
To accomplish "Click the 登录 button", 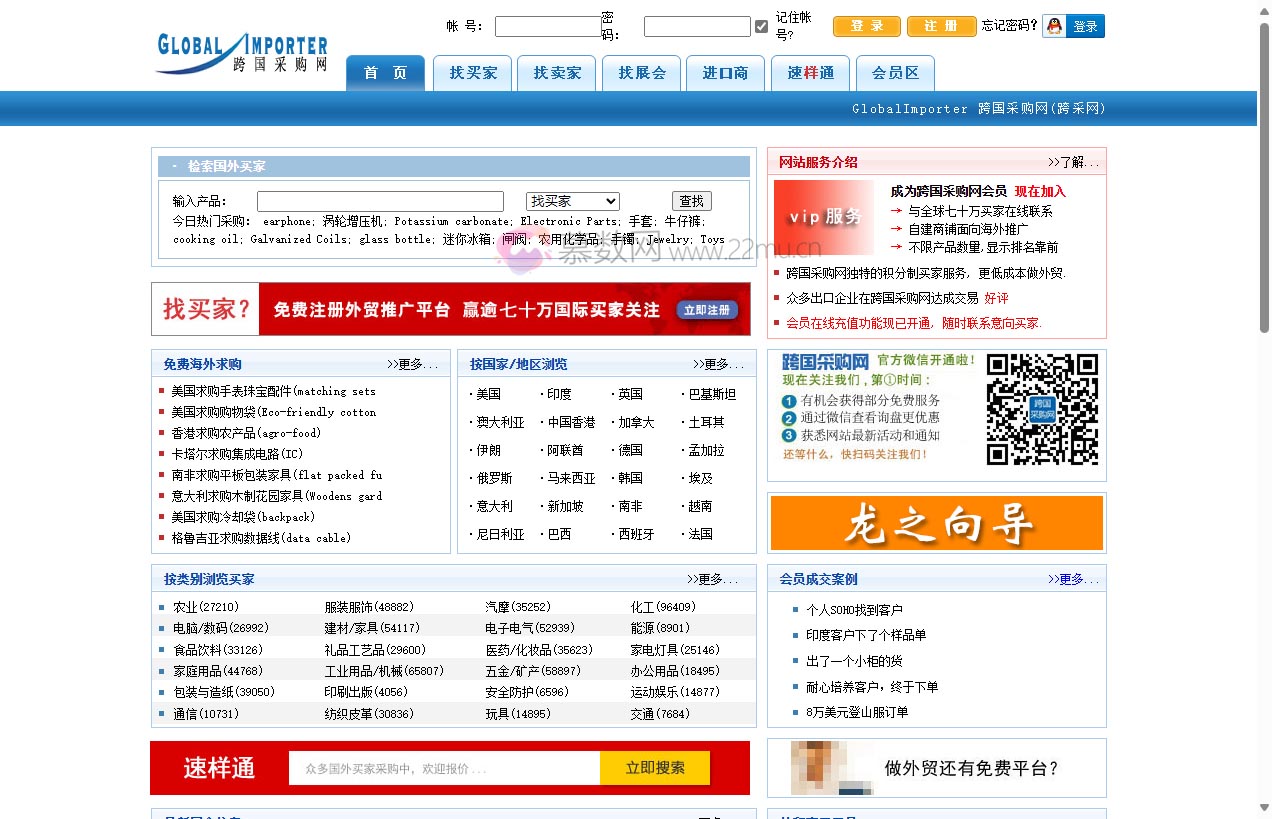I will [866, 26].
